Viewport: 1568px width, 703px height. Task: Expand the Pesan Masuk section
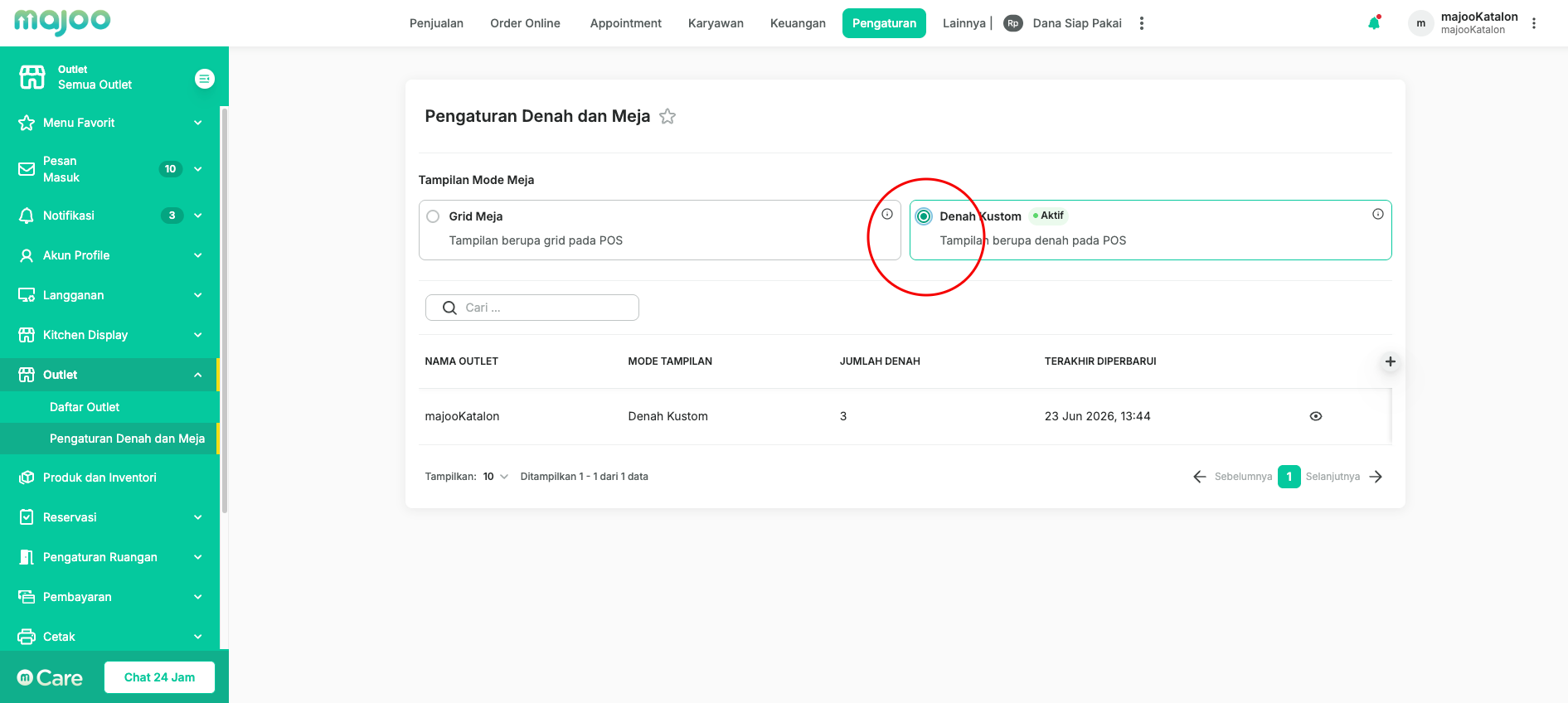198,169
